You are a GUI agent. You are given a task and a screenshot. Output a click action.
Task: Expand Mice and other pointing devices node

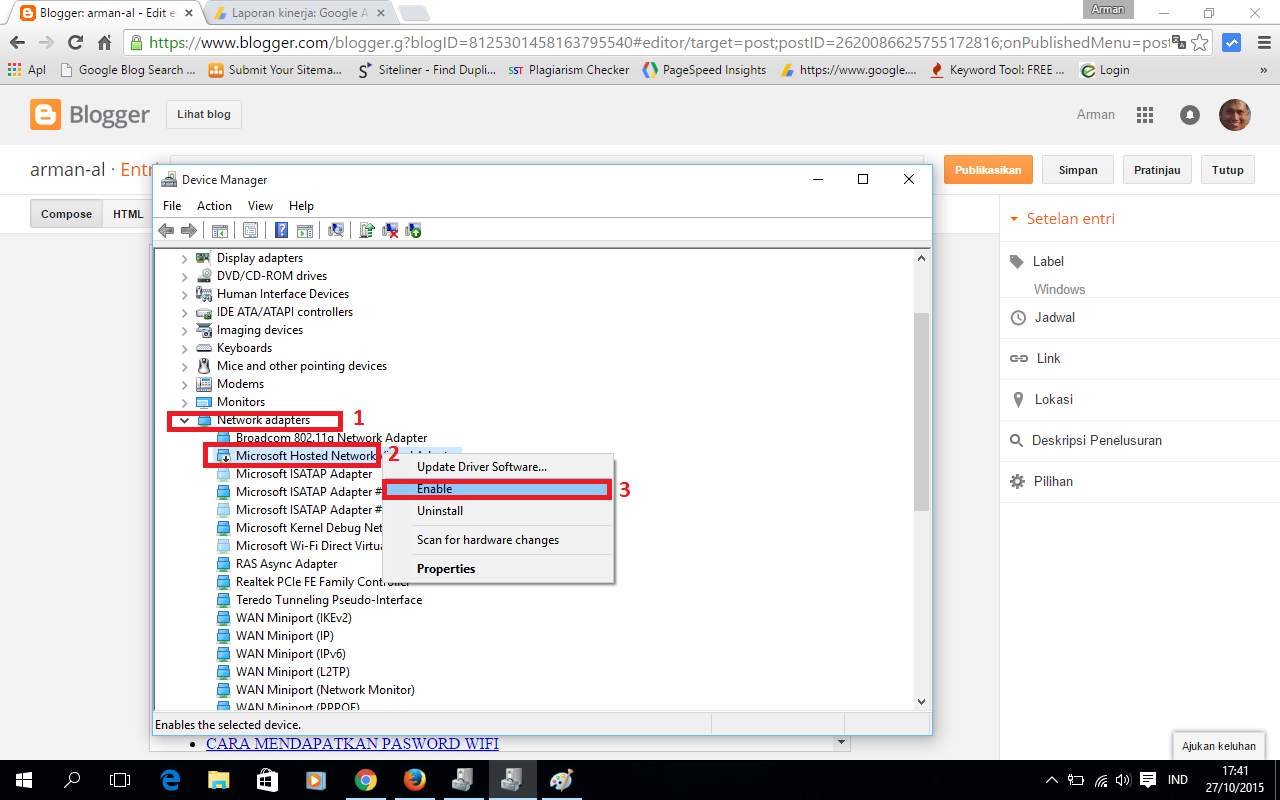tap(184, 366)
